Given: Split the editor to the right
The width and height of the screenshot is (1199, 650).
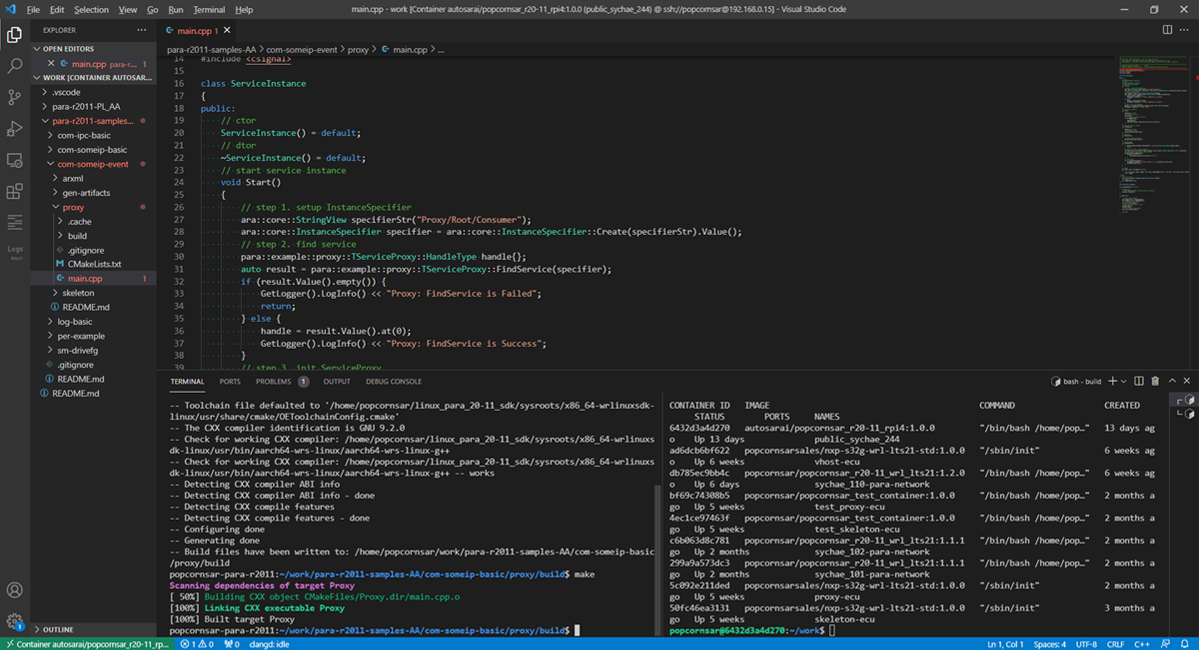Looking at the screenshot, I should [x=1167, y=30].
